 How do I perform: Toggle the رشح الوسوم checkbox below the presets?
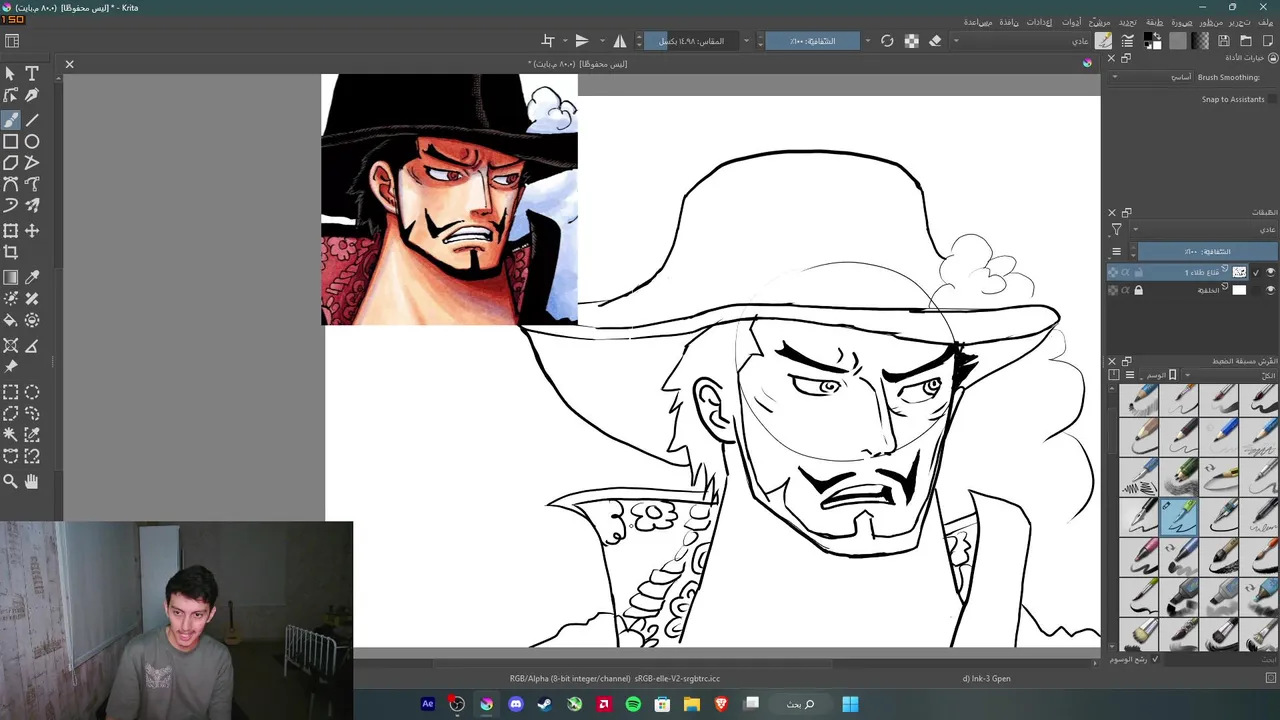click(x=1156, y=659)
